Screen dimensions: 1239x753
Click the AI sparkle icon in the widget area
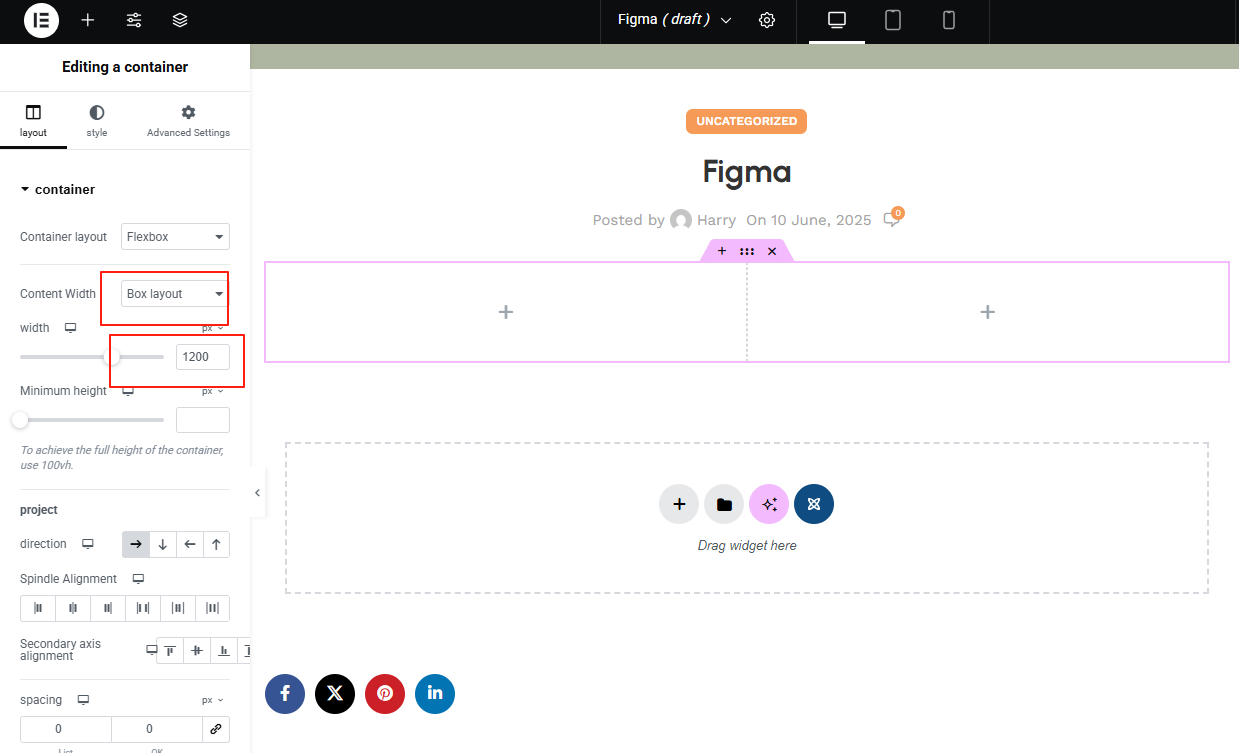pyautogui.click(x=768, y=504)
